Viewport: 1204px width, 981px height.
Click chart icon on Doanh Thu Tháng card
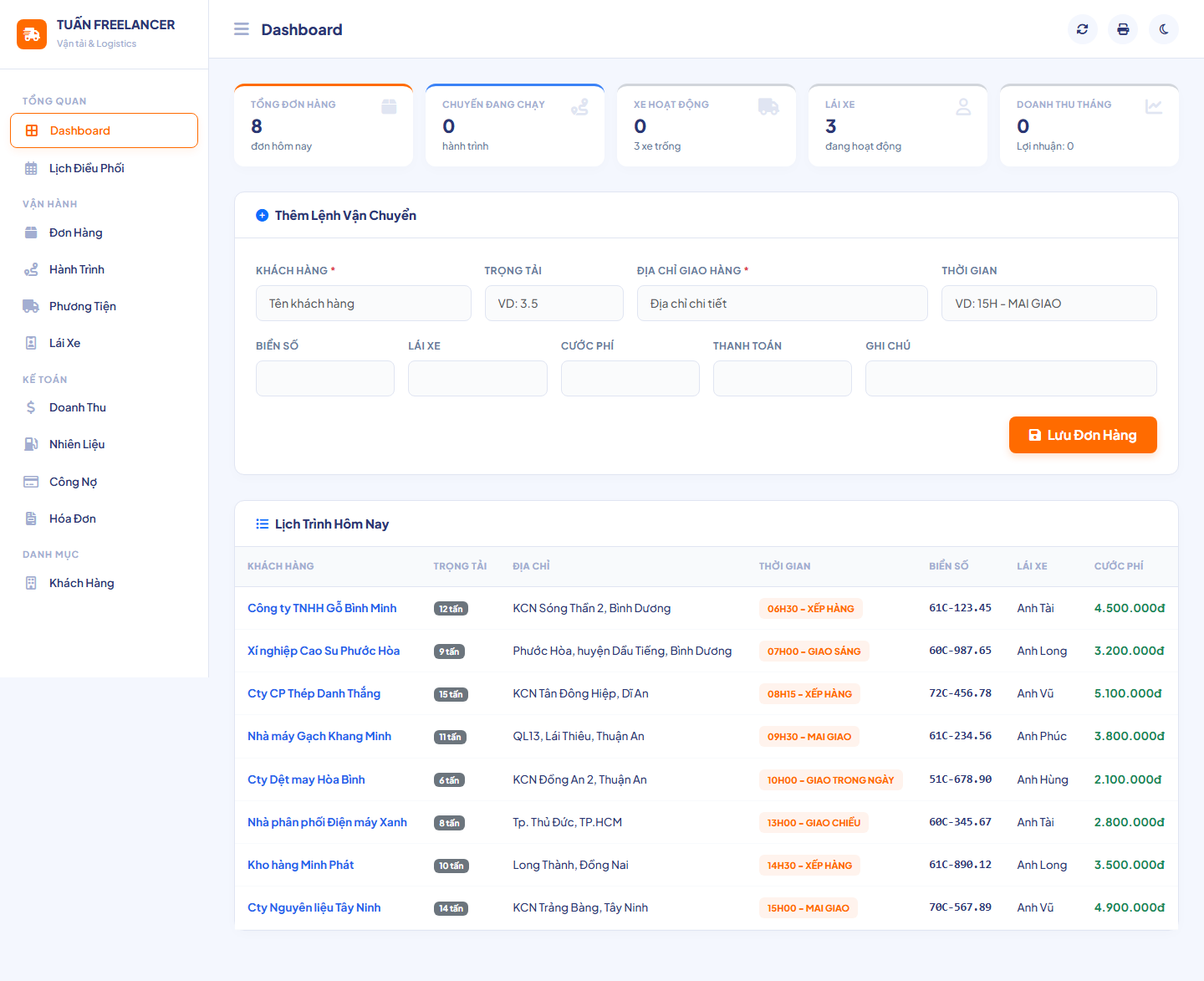pyautogui.click(x=1154, y=106)
